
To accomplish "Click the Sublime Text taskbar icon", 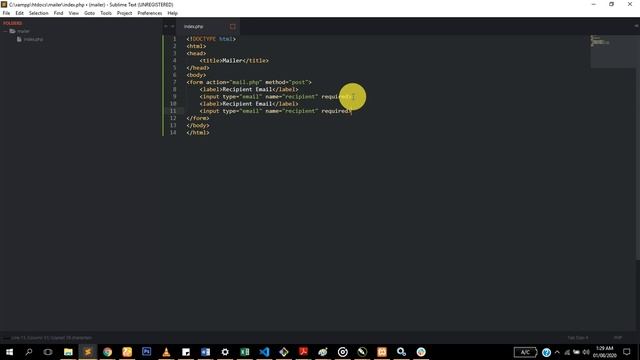I will click(88, 352).
